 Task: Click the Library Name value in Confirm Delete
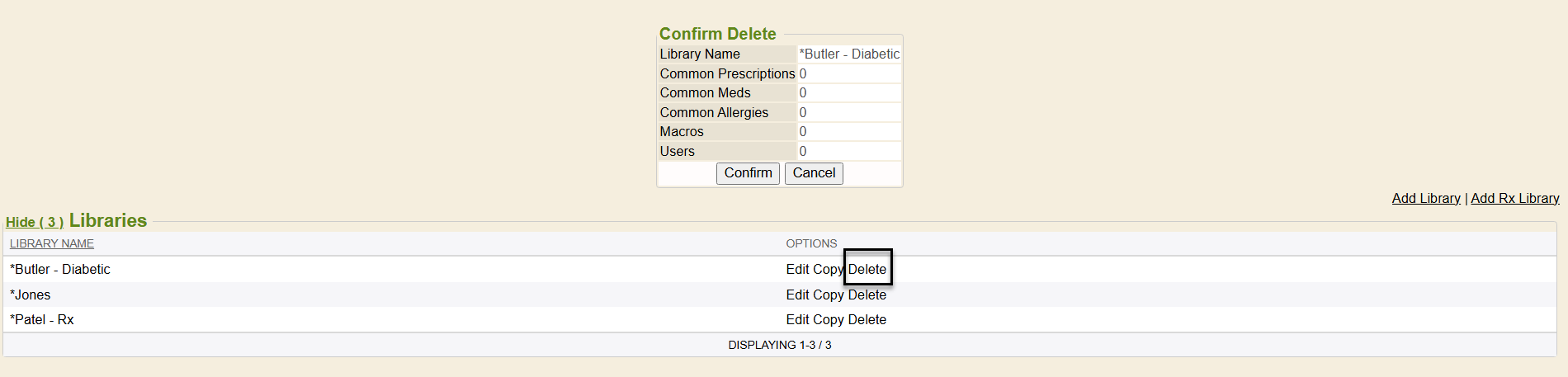(849, 54)
